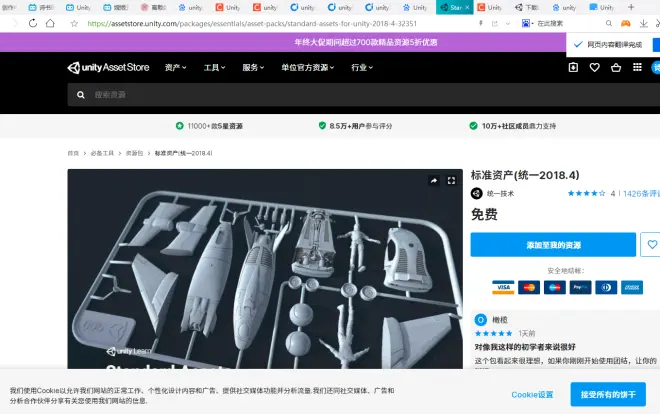Viewport: 660px width, 414px height.
Task: Expand the 单位官方资源 menu
Action: pyautogui.click(x=308, y=67)
